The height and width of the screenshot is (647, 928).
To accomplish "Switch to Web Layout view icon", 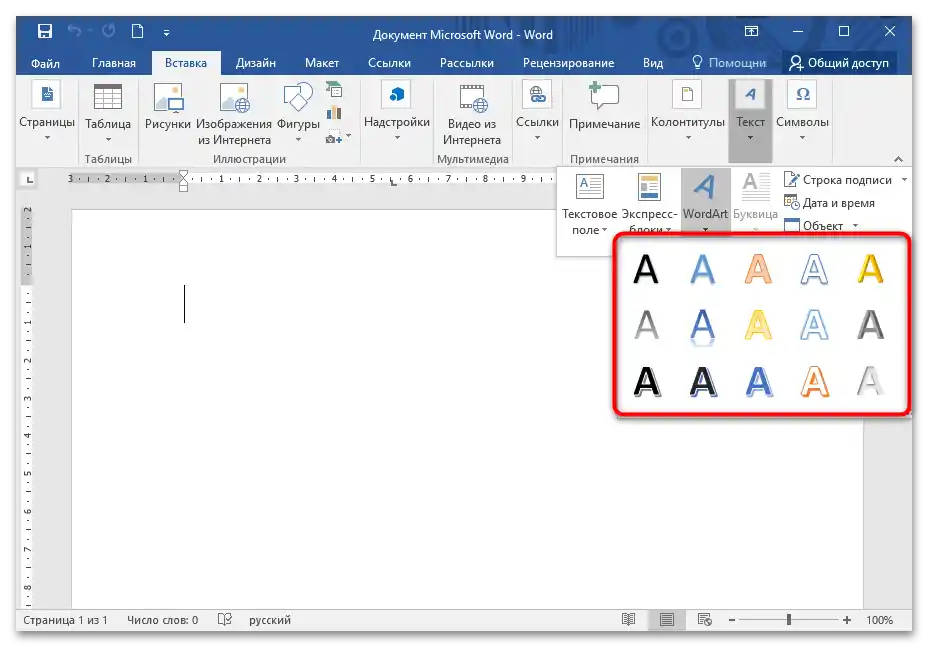I will point(704,620).
